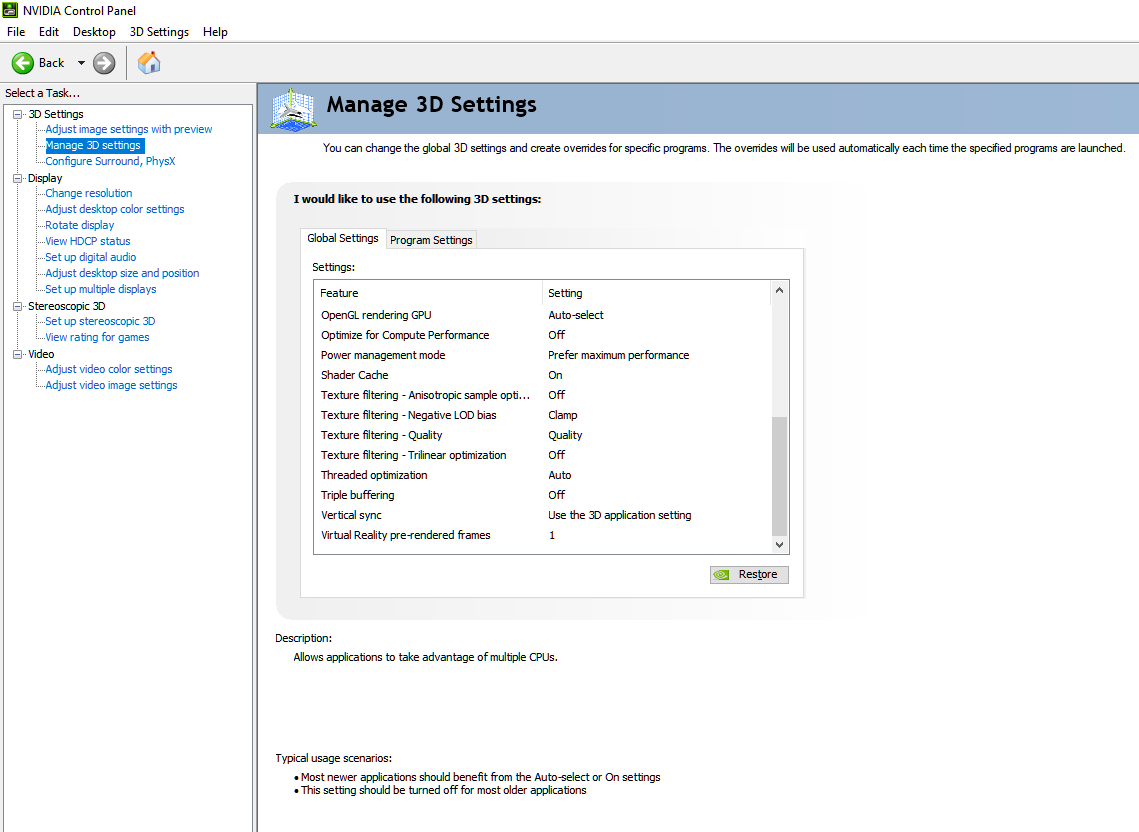Select the Threaded optimization row
The width and height of the screenshot is (1139, 832).
(x=542, y=475)
